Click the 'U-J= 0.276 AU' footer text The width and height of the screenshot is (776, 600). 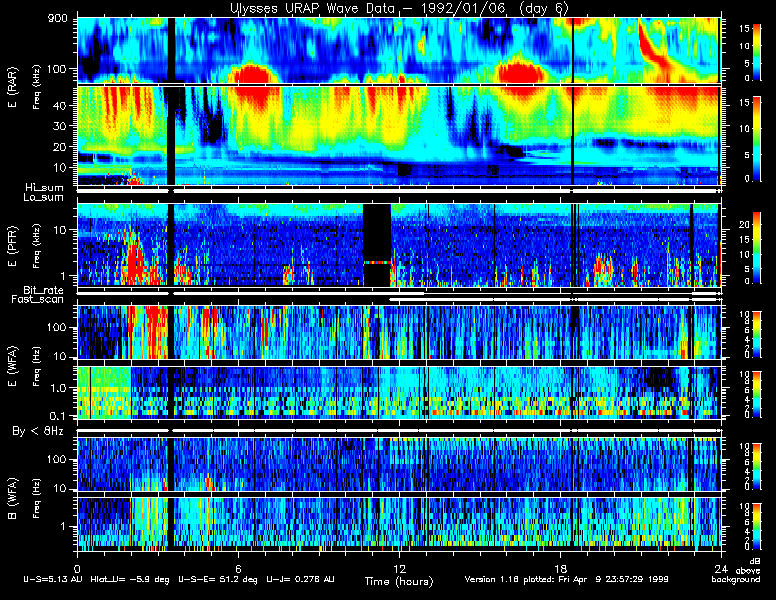300,579
